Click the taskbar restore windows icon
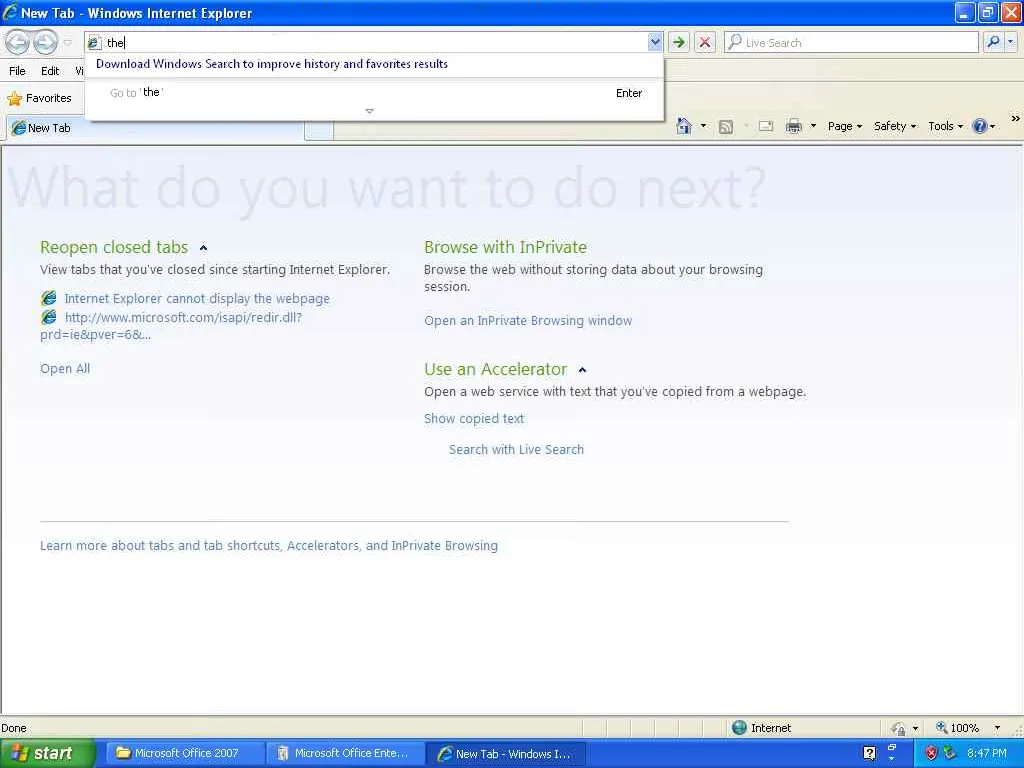Viewport: 1024px width, 768px height. (892, 746)
